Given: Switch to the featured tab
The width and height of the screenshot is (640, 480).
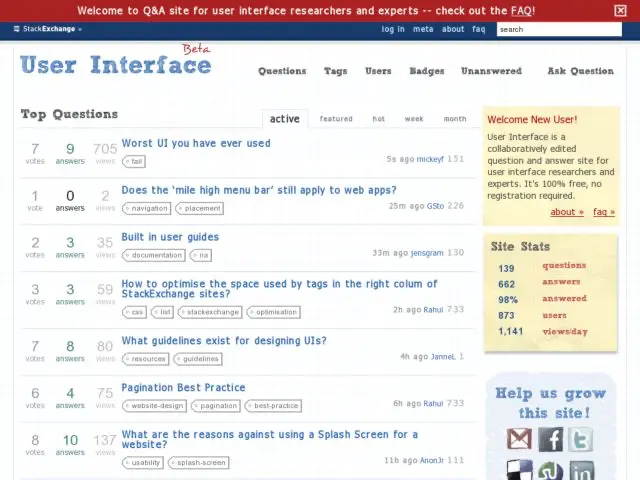Looking at the screenshot, I should [x=336, y=119].
